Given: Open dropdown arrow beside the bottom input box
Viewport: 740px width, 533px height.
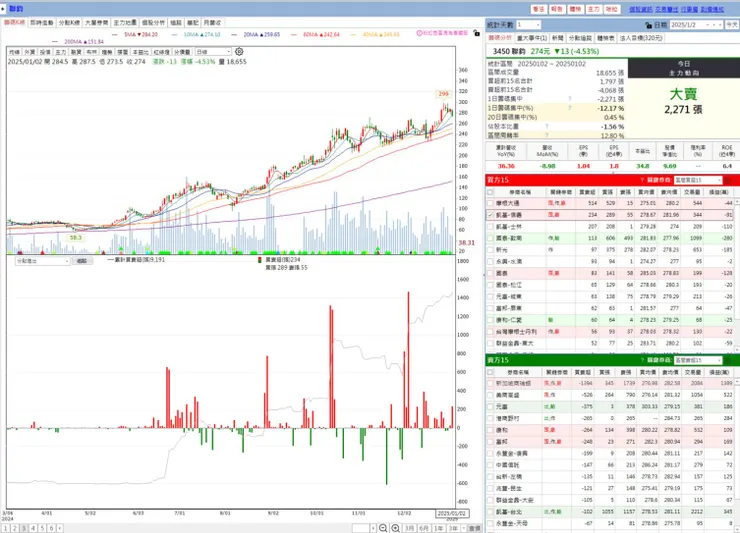Looking at the screenshot, I should point(373,528).
